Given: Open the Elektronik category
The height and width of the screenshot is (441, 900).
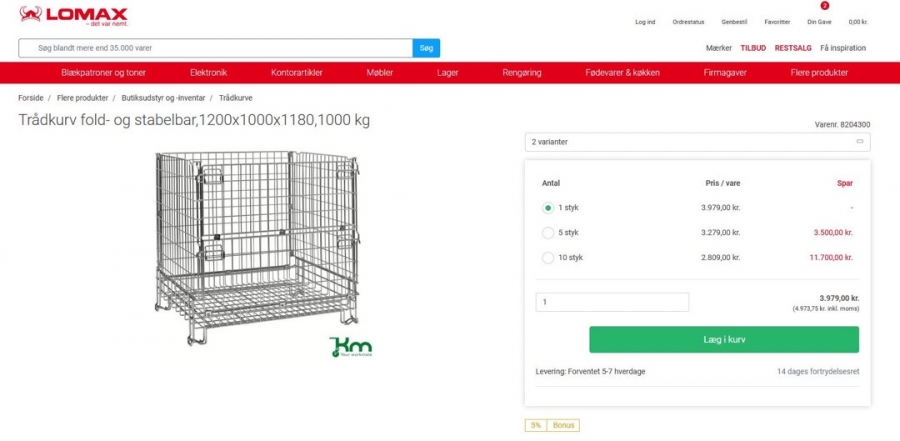Looking at the screenshot, I should tap(208, 73).
